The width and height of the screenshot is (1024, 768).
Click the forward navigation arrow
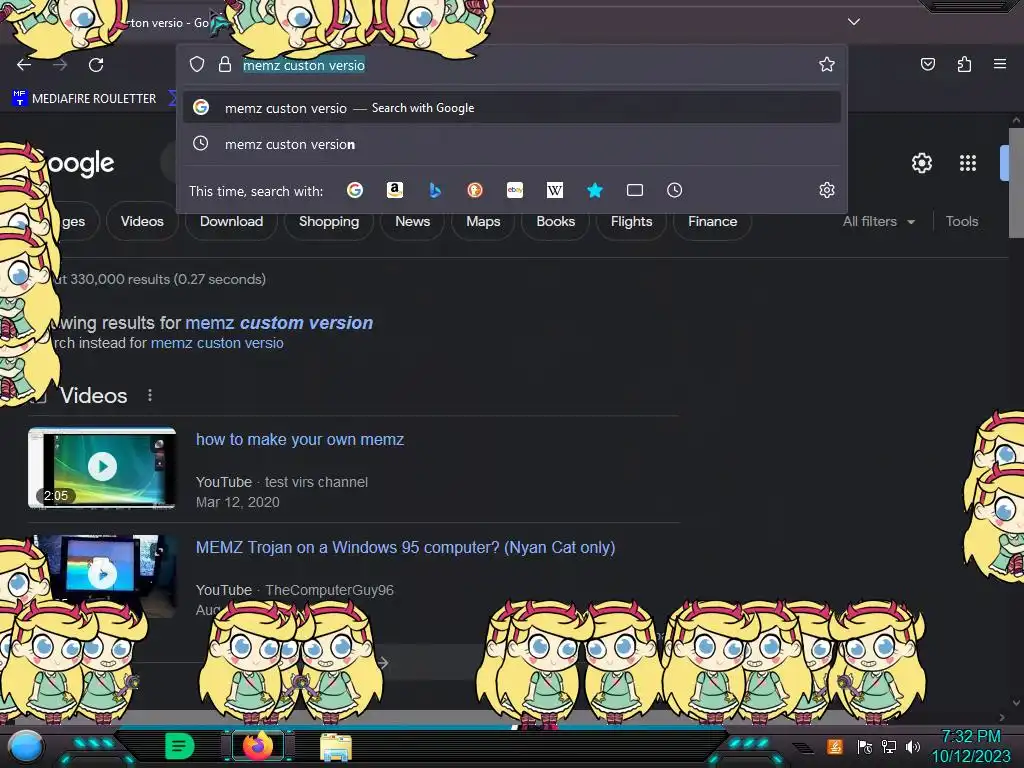(x=60, y=65)
